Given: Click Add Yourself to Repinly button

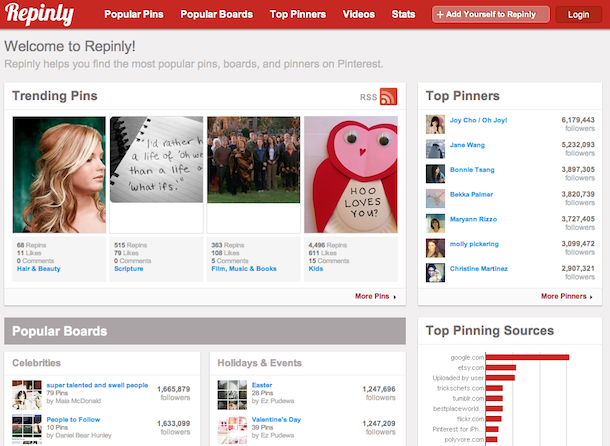Looking at the screenshot, I should [x=491, y=14].
